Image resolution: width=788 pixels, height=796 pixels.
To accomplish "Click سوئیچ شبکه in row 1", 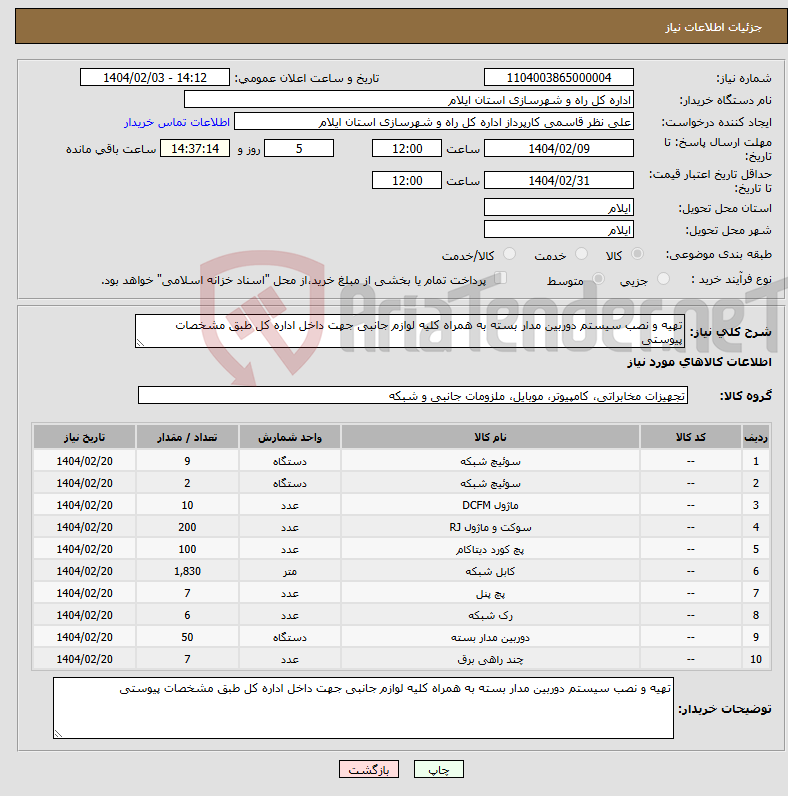I will 490,461.
